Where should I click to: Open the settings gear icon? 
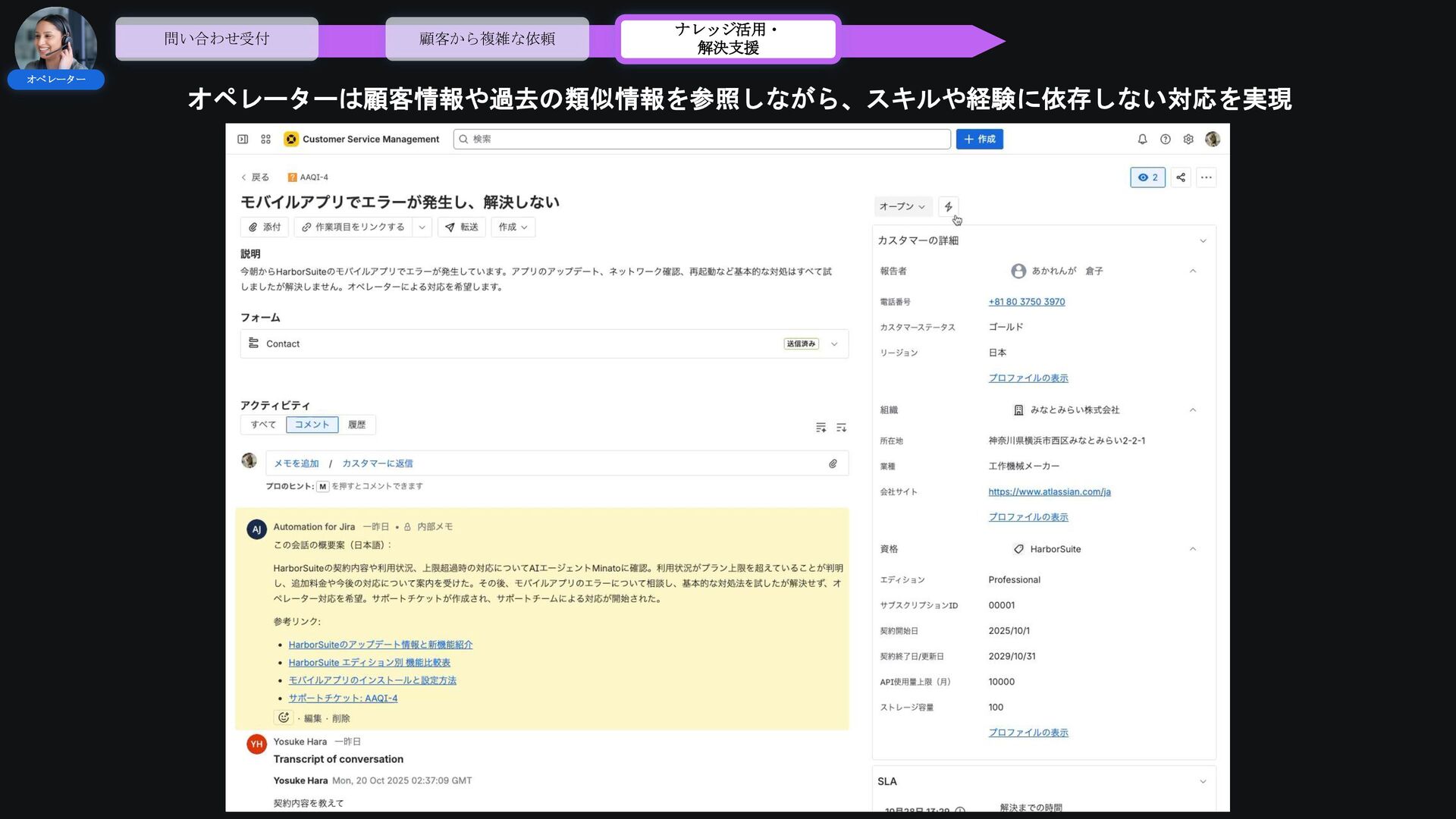1188,140
